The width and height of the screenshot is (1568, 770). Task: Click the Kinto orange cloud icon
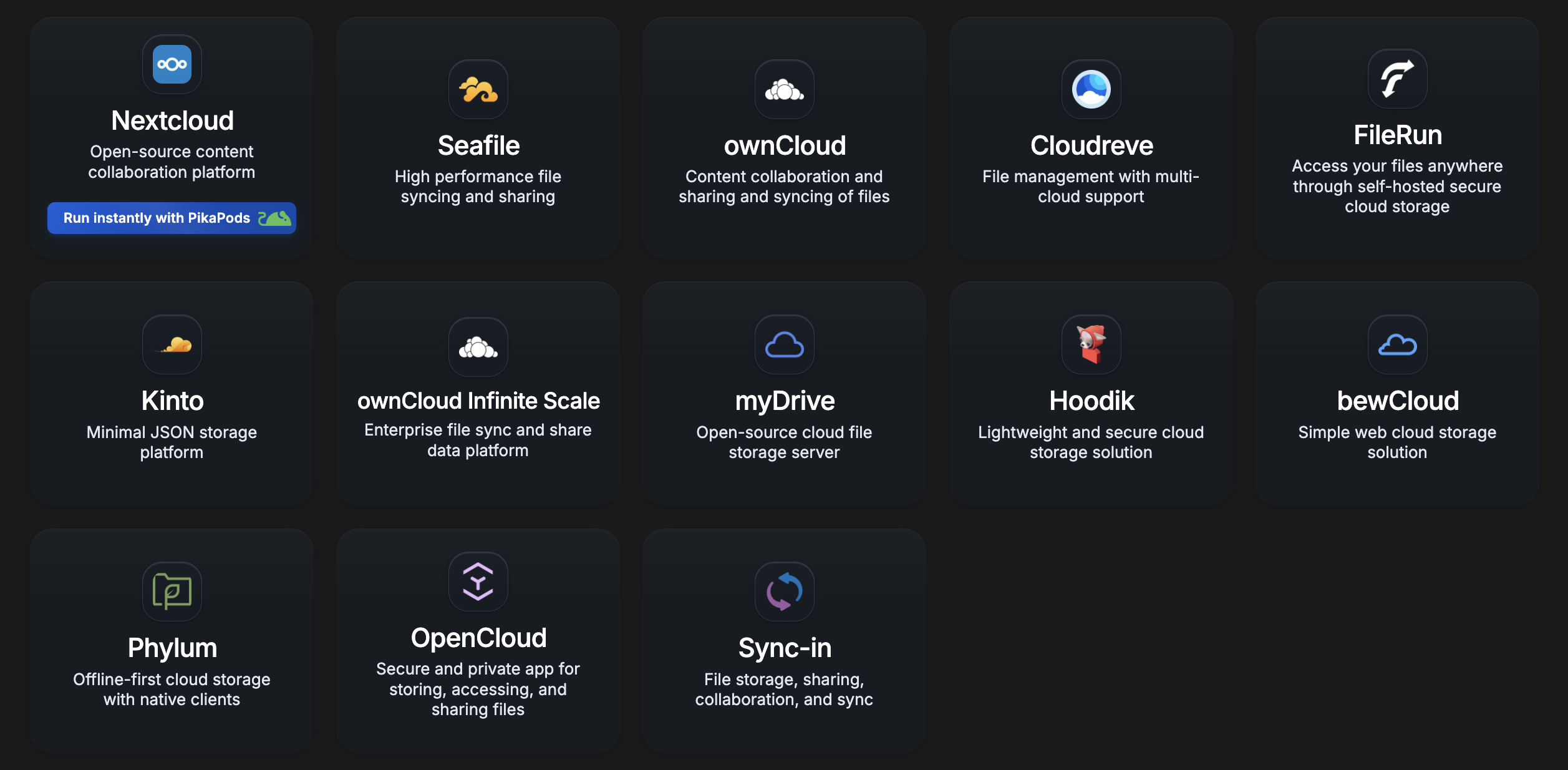tap(172, 344)
